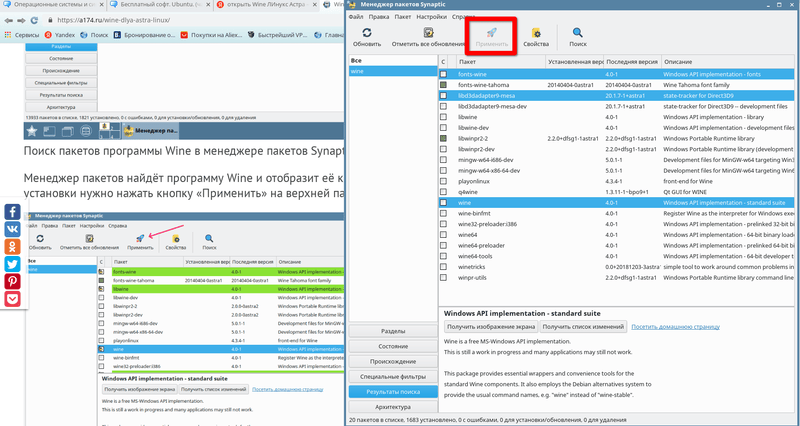Click Отметить все обновления in front Synaptic toolbar
The image size is (800, 426).
(x=428, y=37)
